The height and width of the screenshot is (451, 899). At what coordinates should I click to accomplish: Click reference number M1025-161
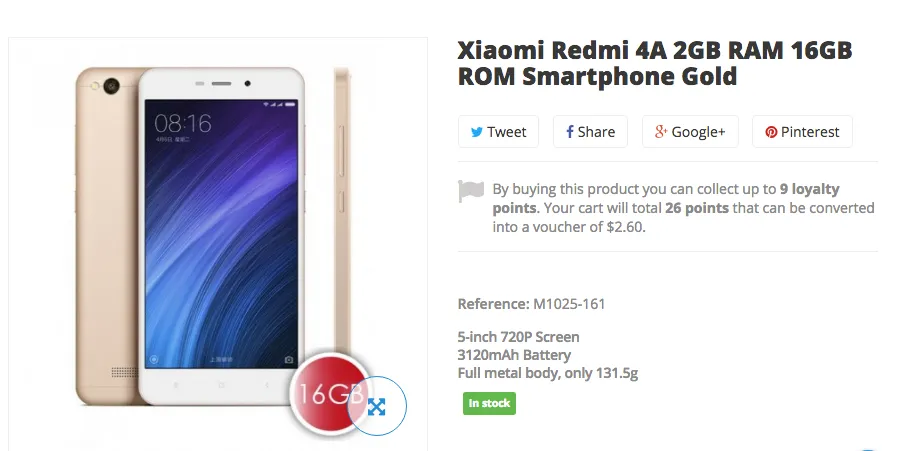click(x=569, y=304)
